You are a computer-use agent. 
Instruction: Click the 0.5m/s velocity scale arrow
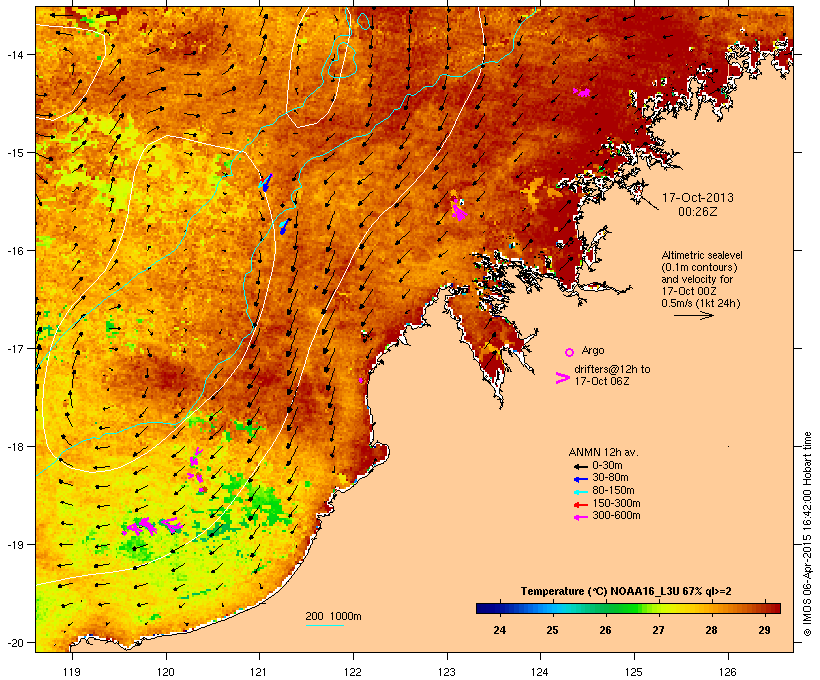(693, 315)
